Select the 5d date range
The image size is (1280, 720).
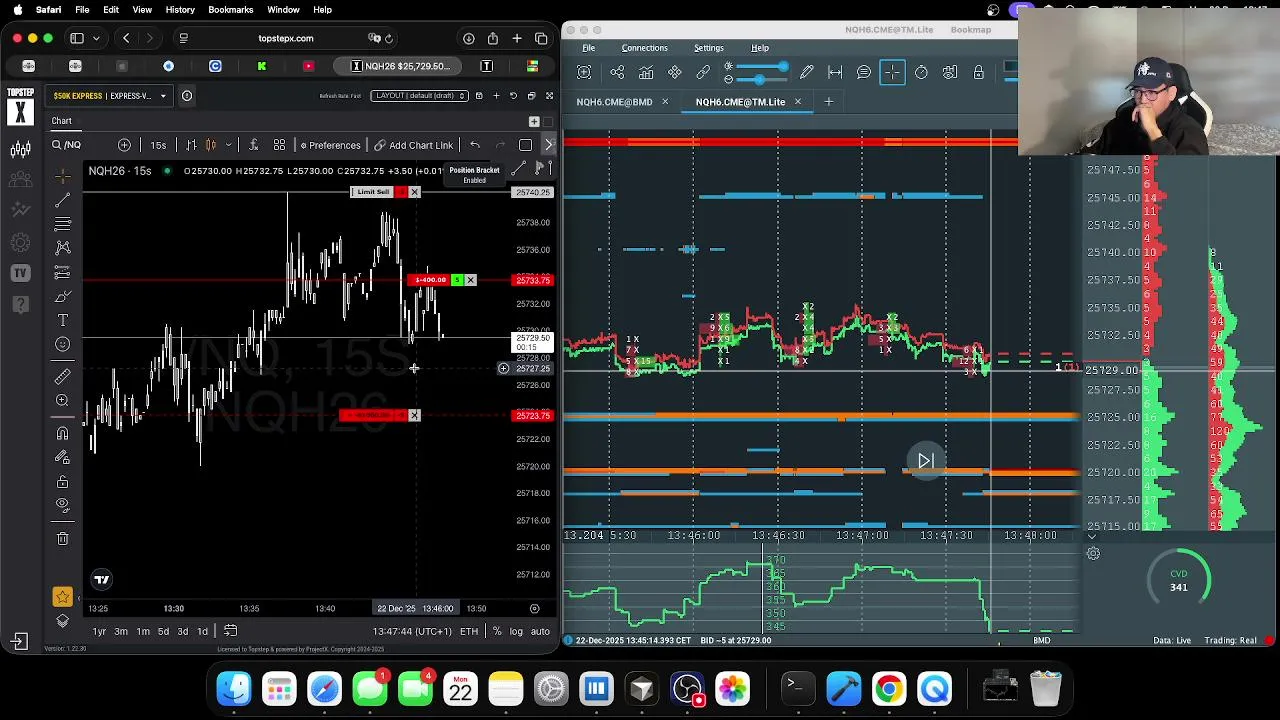[x=163, y=631]
